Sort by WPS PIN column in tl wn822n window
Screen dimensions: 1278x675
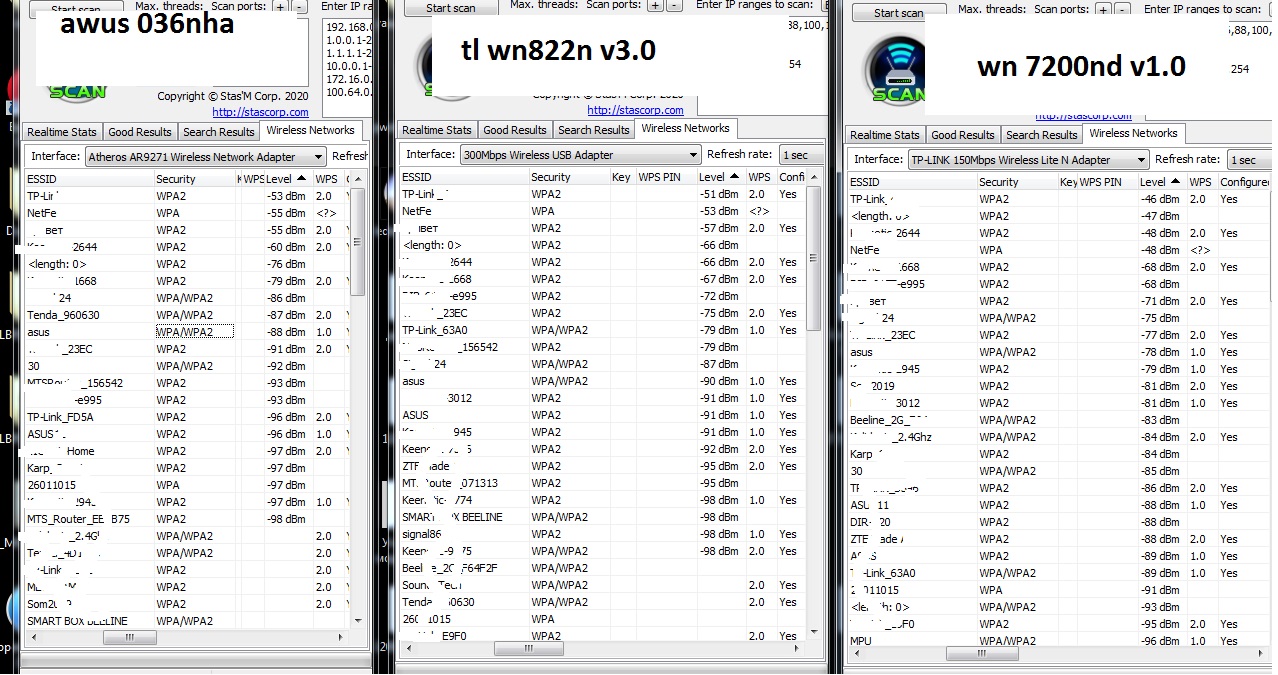tap(666, 177)
